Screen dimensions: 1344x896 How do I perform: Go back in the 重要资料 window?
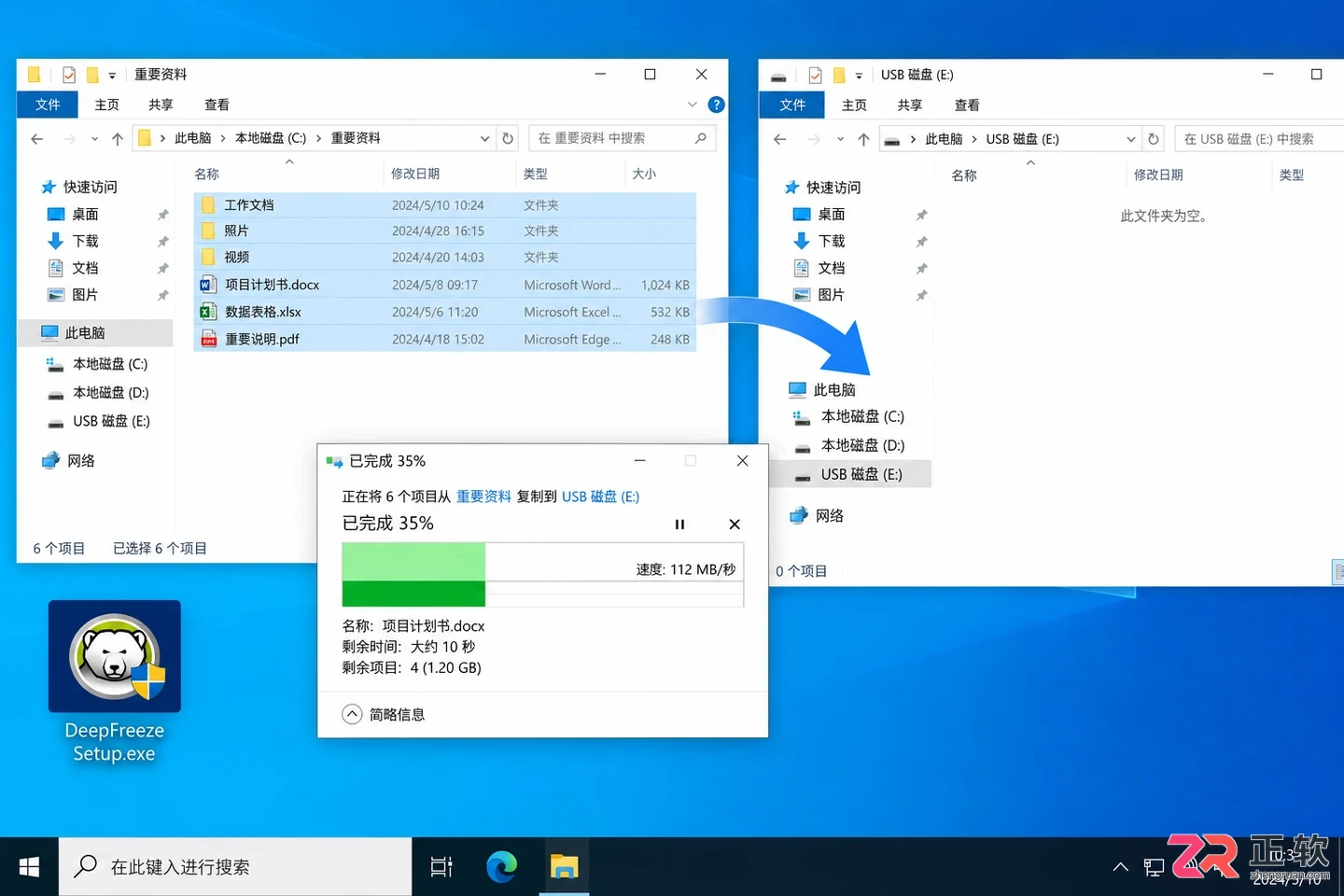[x=37, y=139]
